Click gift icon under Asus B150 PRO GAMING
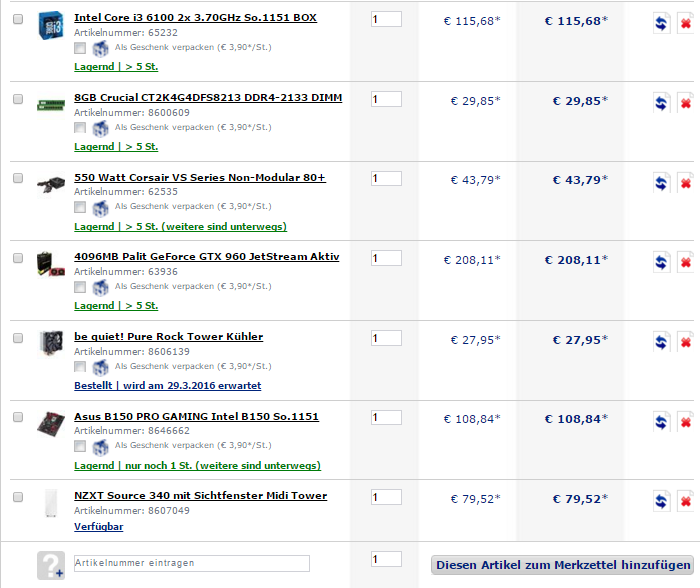This screenshot has width=700, height=588. 100,446
